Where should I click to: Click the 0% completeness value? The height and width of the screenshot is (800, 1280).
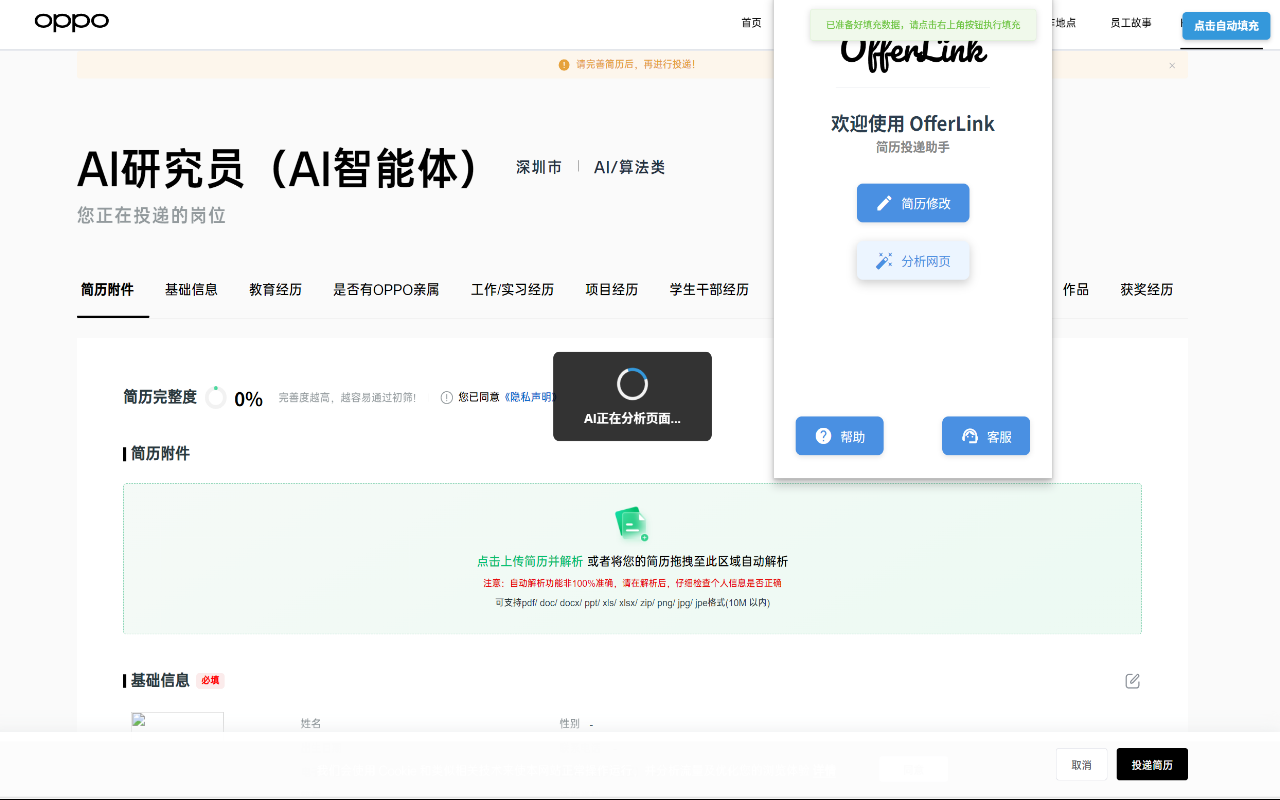click(248, 399)
